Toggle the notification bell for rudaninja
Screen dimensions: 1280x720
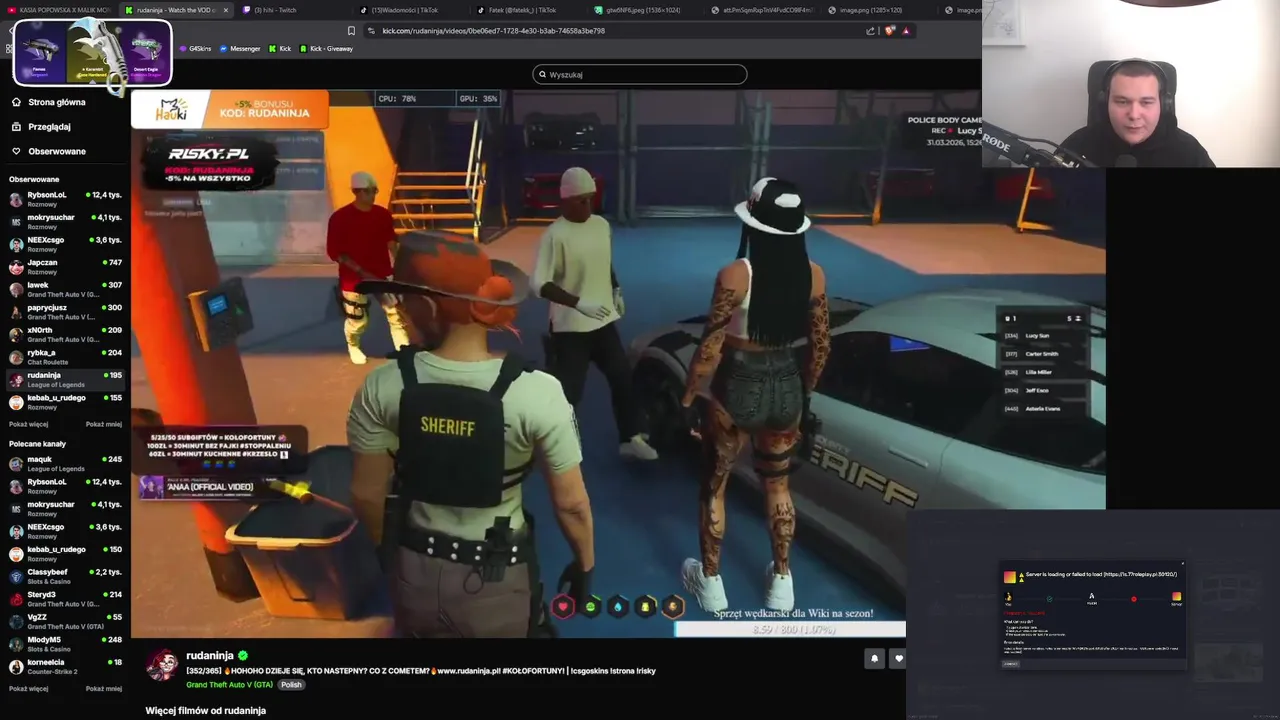[874, 658]
